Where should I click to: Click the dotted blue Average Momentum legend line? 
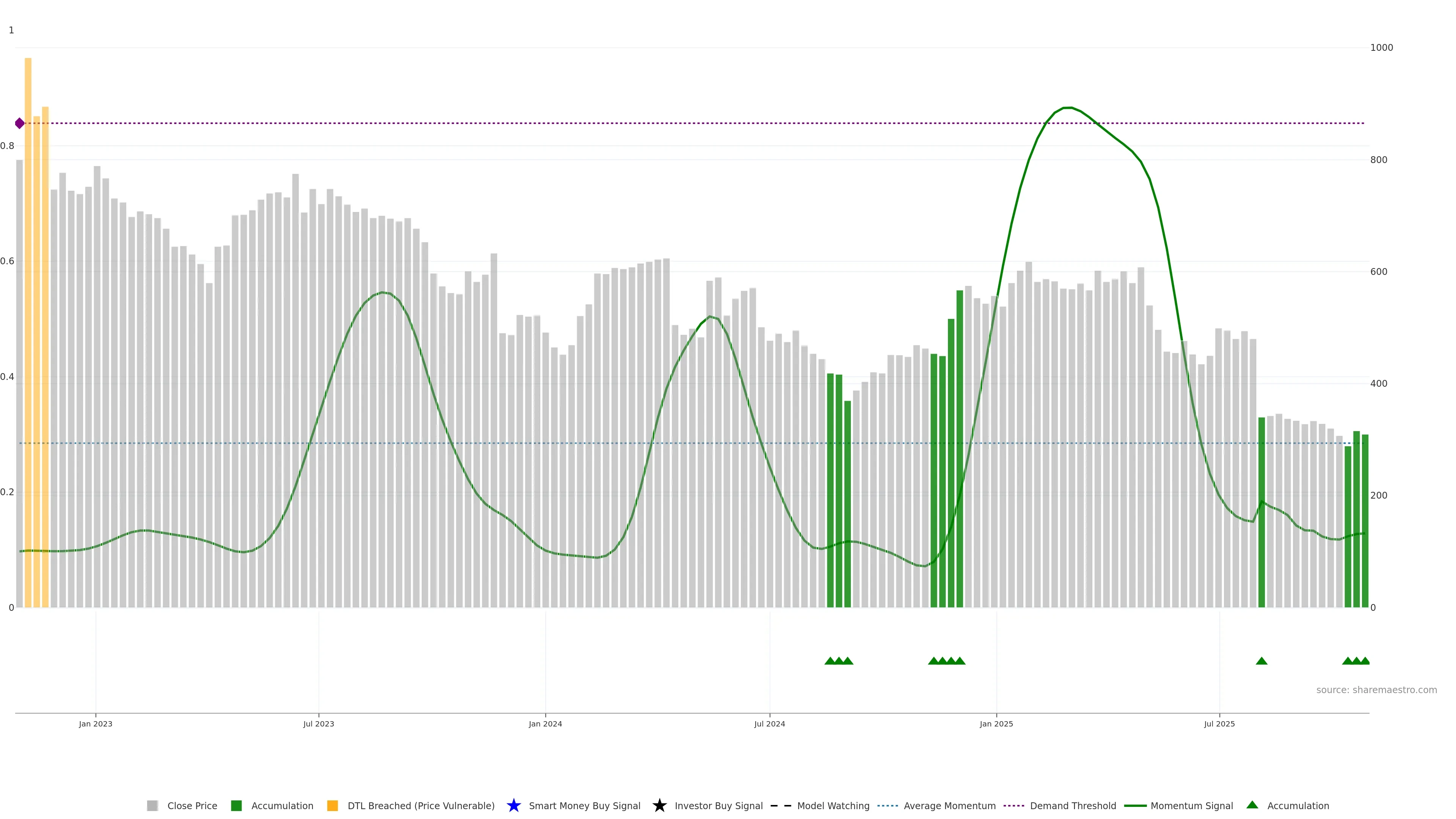[x=887, y=805]
